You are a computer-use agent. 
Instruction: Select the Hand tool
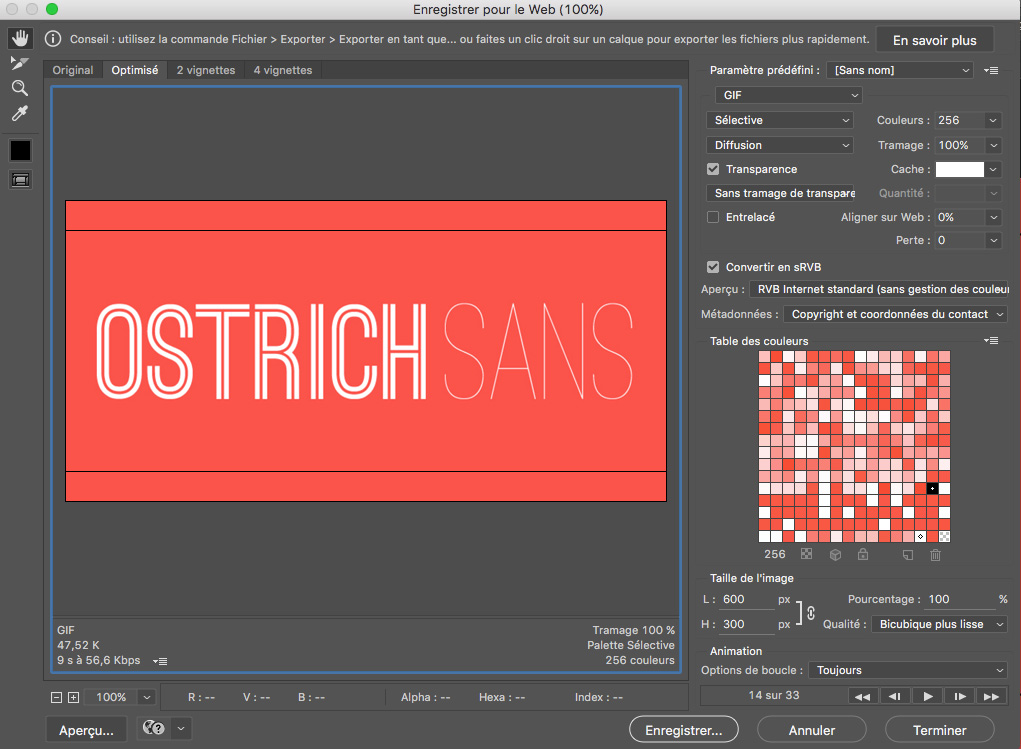(x=20, y=39)
